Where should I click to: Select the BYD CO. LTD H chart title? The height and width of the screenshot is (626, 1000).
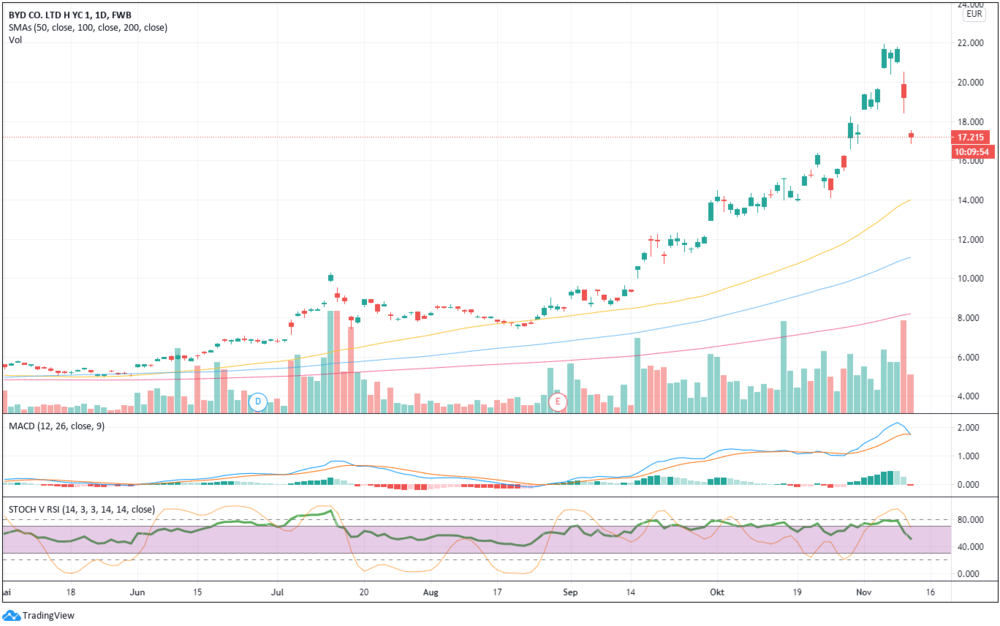tap(70, 15)
